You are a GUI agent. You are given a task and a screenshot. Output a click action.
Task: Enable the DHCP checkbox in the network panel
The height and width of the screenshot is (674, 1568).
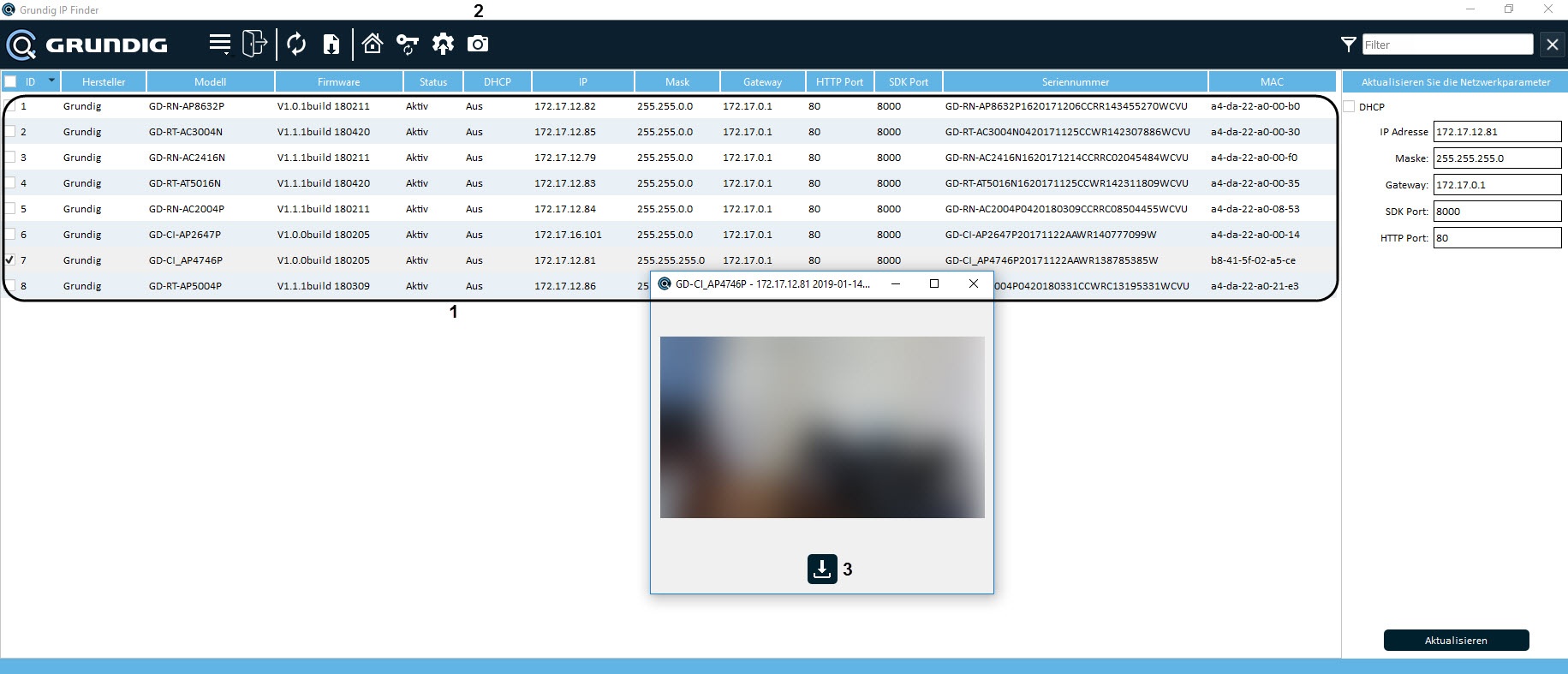click(1350, 107)
